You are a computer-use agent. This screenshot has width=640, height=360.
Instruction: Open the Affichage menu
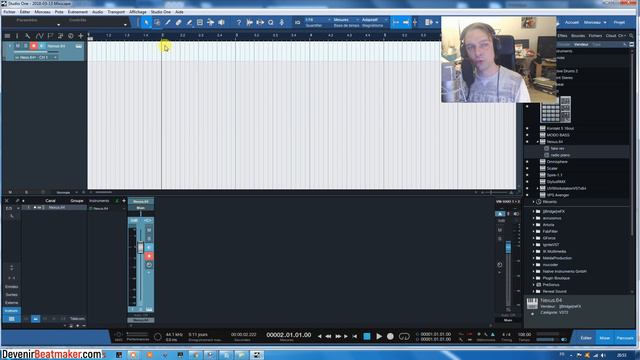click(138, 12)
